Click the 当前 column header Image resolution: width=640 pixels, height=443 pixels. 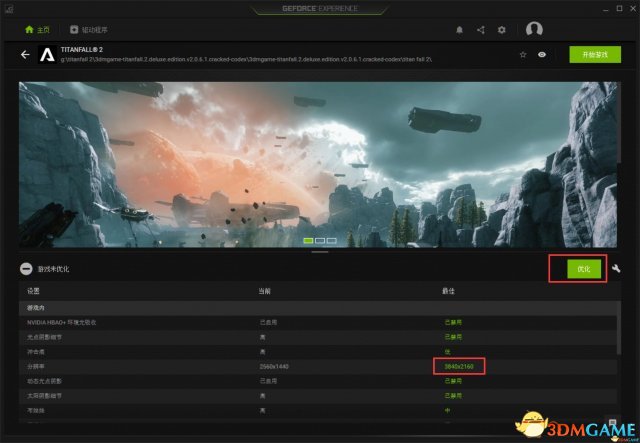[264, 291]
